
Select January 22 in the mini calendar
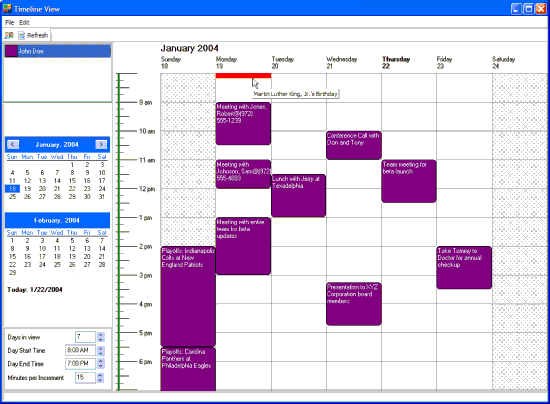tap(72, 189)
